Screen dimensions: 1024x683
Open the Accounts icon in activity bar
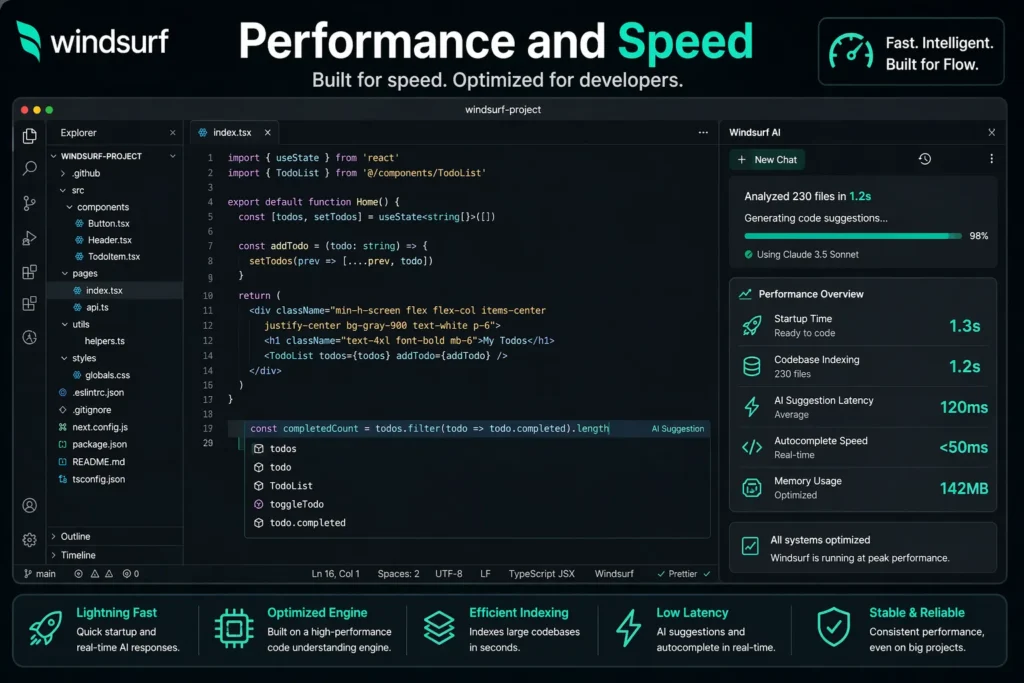tap(29, 505)
